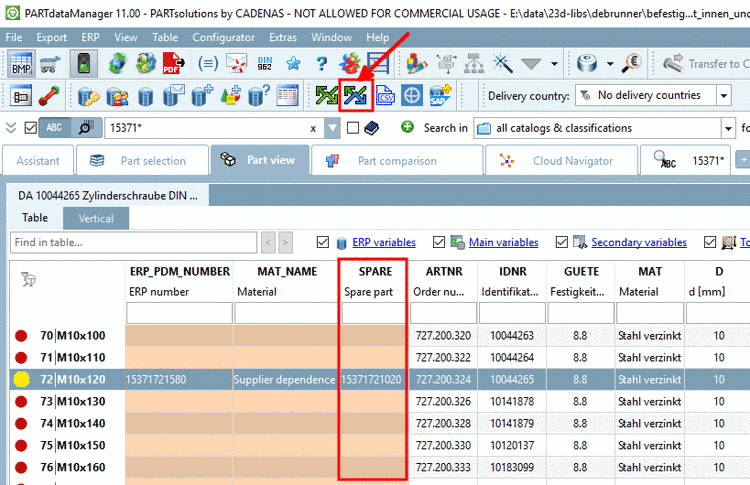This screenshot has width=750, height=485.
Task: Open the ERP variables link
Action: pos(384,242)
